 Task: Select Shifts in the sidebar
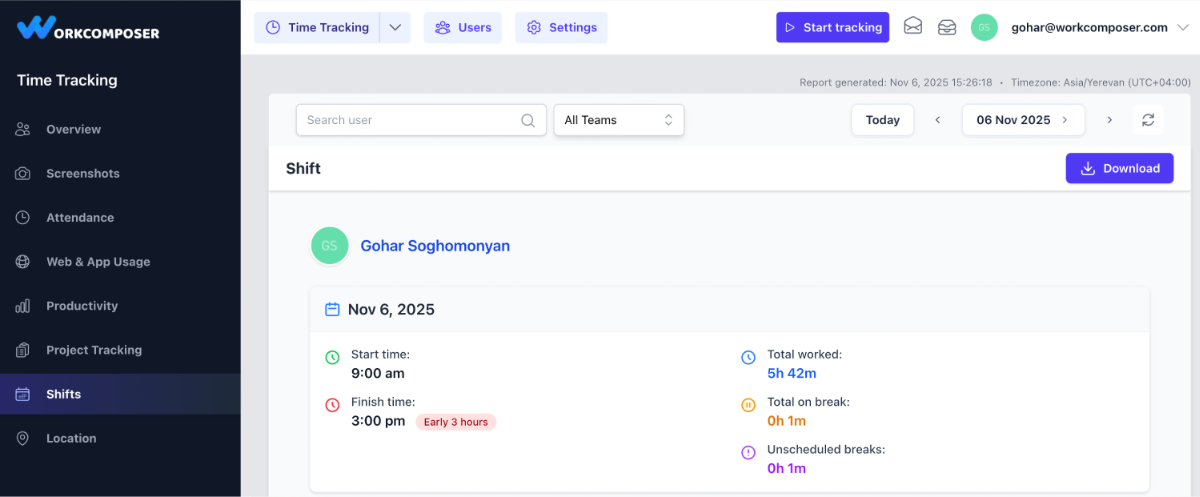(120, 394)
